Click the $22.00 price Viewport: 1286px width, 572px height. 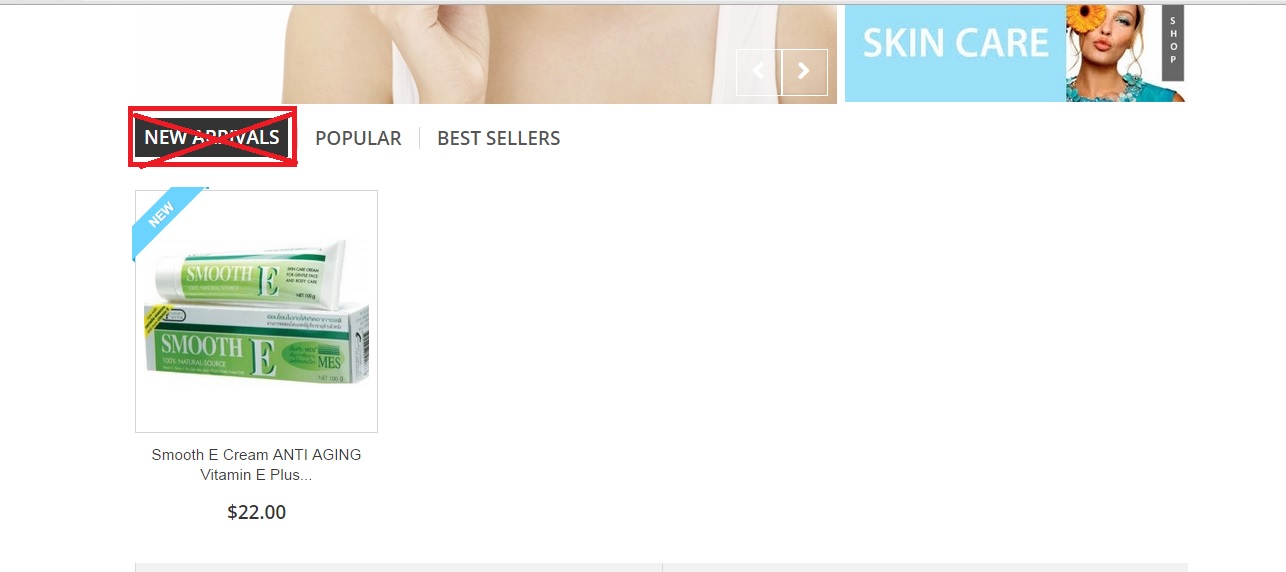tap(256, 512)
